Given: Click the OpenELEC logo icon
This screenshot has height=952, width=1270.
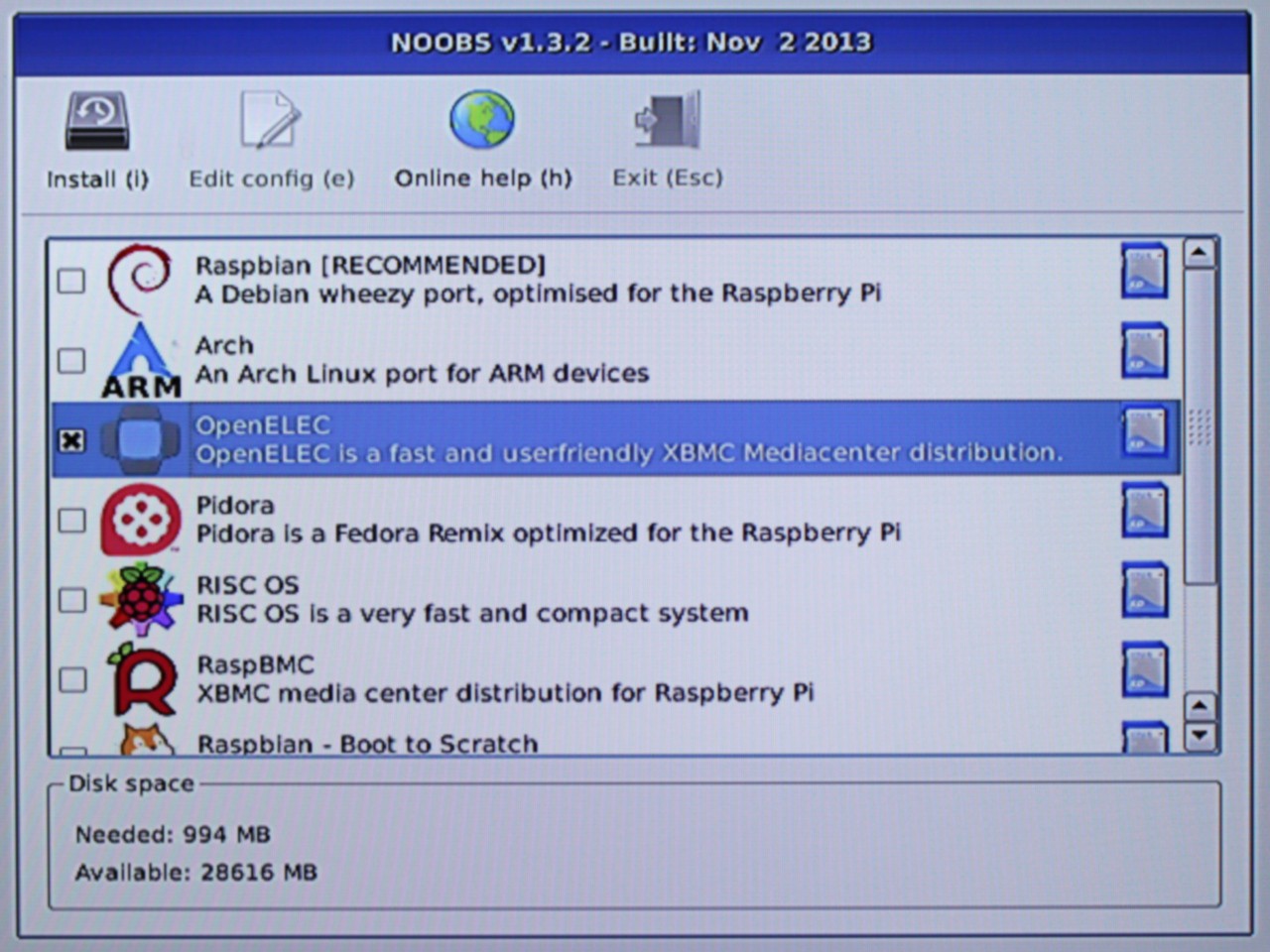Looking at the screenshot, I should tap(141, 439).
